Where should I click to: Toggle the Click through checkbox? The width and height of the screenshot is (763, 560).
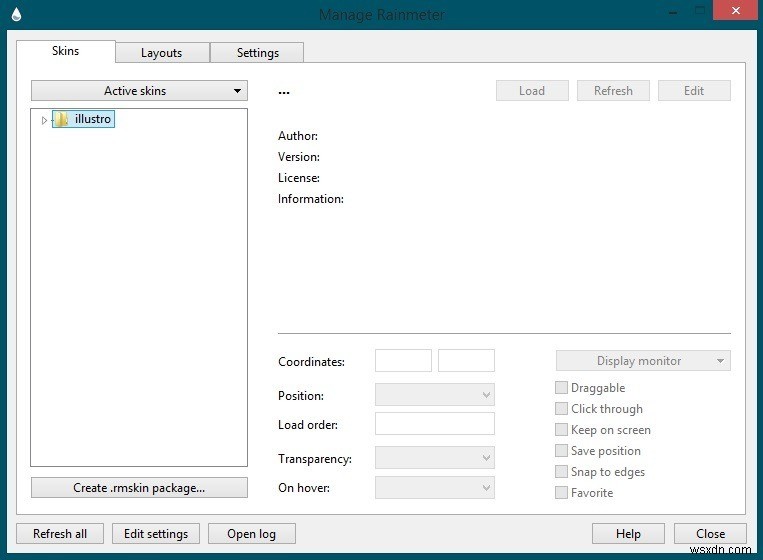click(561, 408)
